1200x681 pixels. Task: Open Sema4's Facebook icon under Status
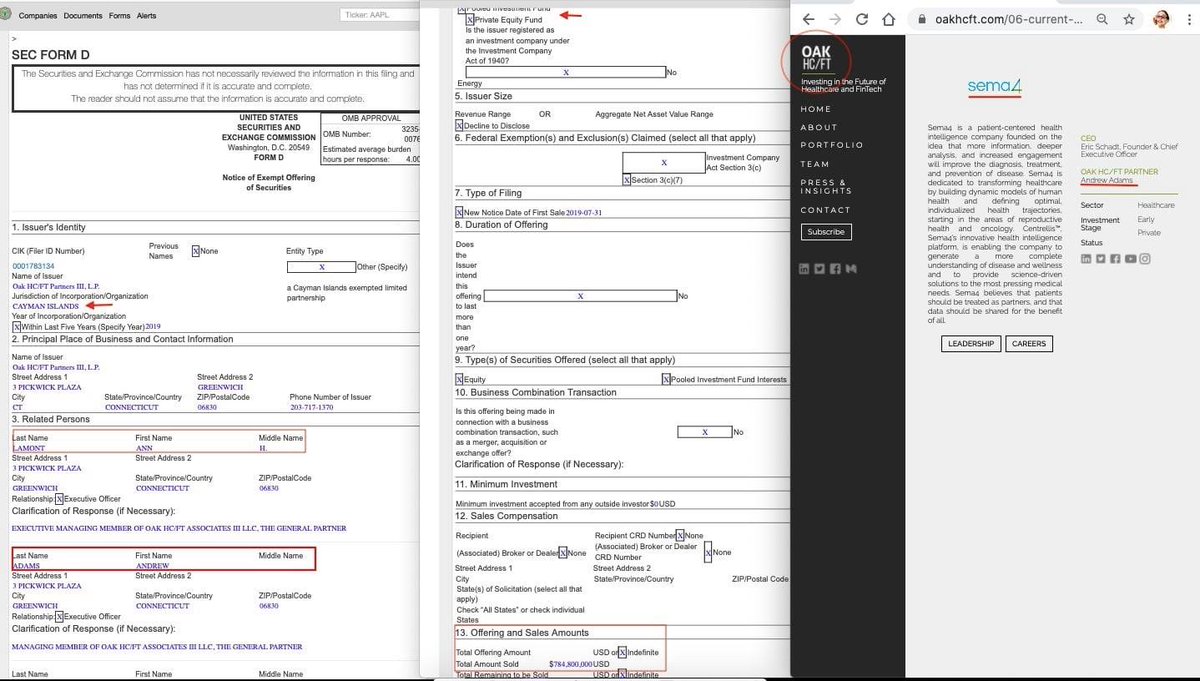tap(1115, 259)
